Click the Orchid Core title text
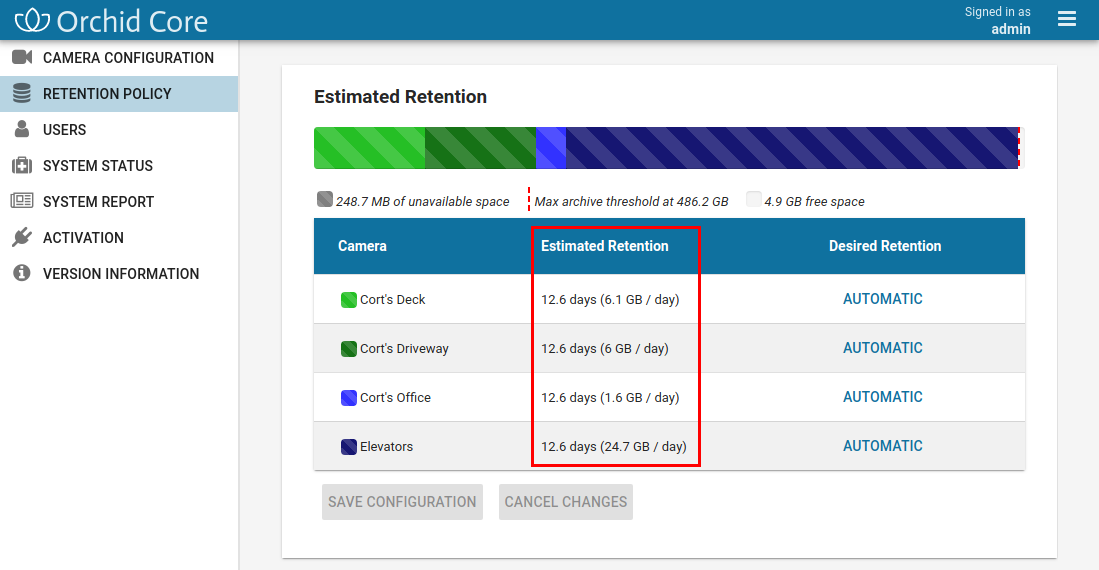Image resolution: width=1099 pixels, height=570 pixels. (132, 22)
